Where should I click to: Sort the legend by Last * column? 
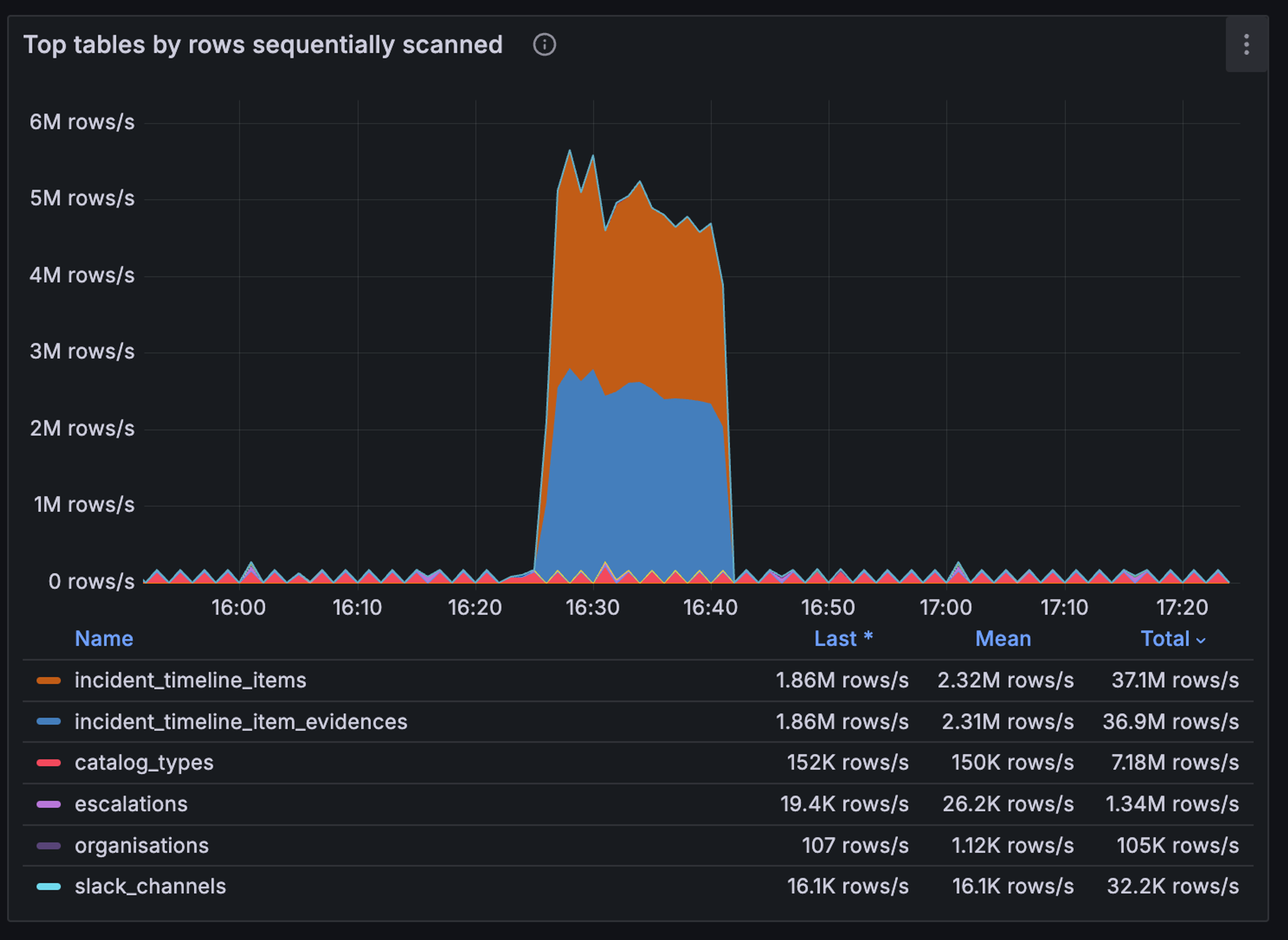pyautogui.click(x=843, y=638)
